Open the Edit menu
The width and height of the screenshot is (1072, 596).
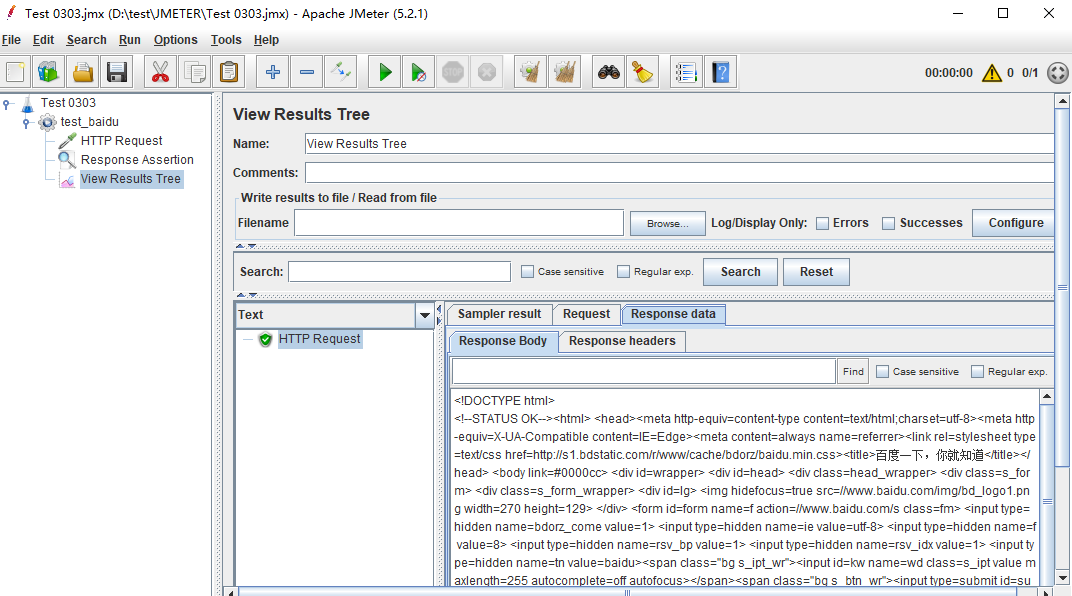coord(43,40)
